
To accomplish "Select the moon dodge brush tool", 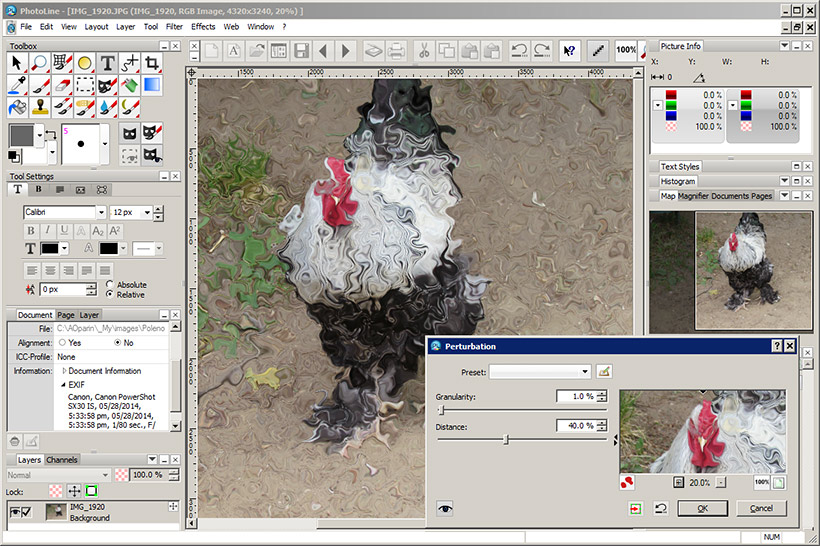I will 129,107.
